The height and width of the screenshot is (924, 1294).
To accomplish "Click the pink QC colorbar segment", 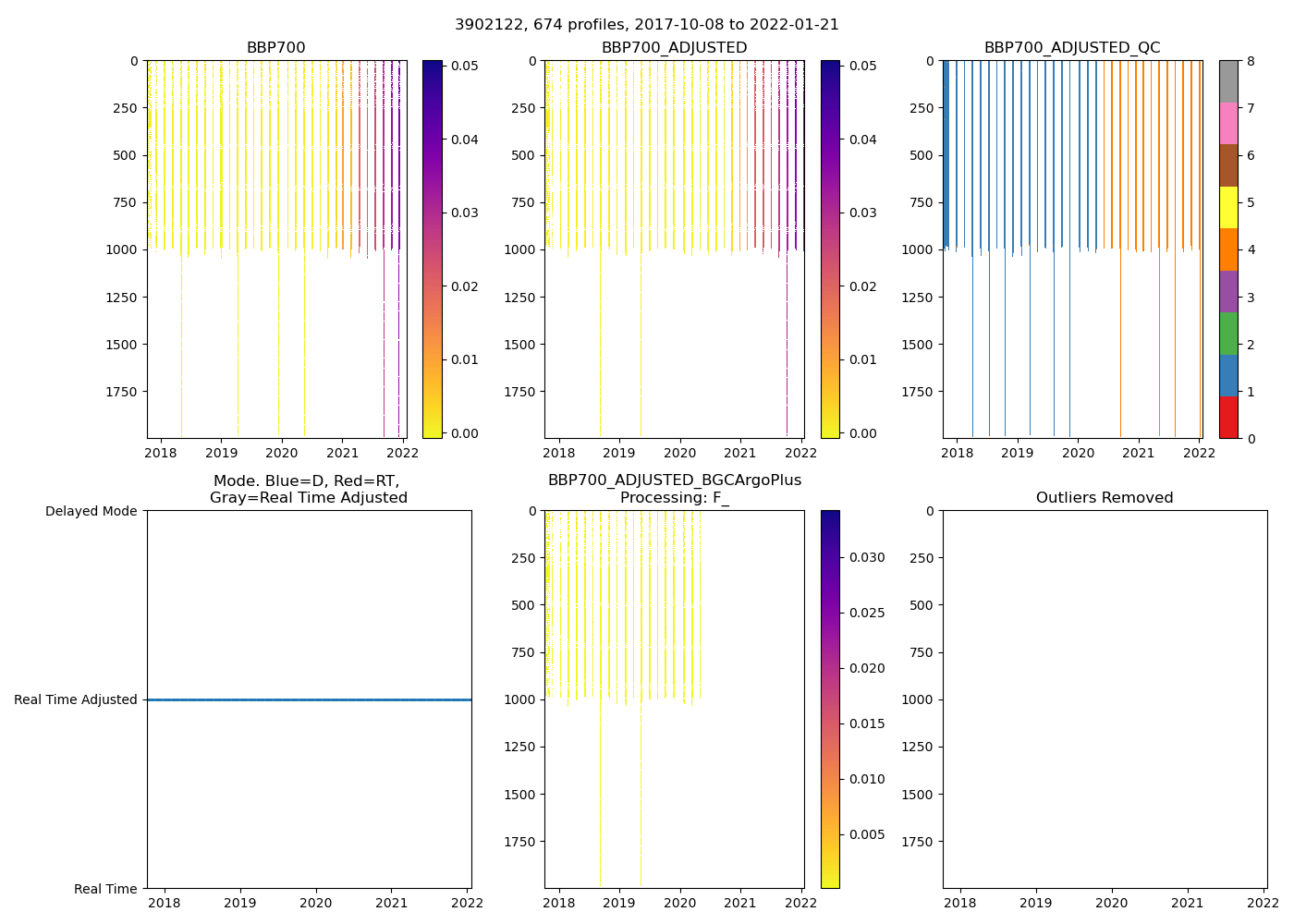I will point(1228,123).
